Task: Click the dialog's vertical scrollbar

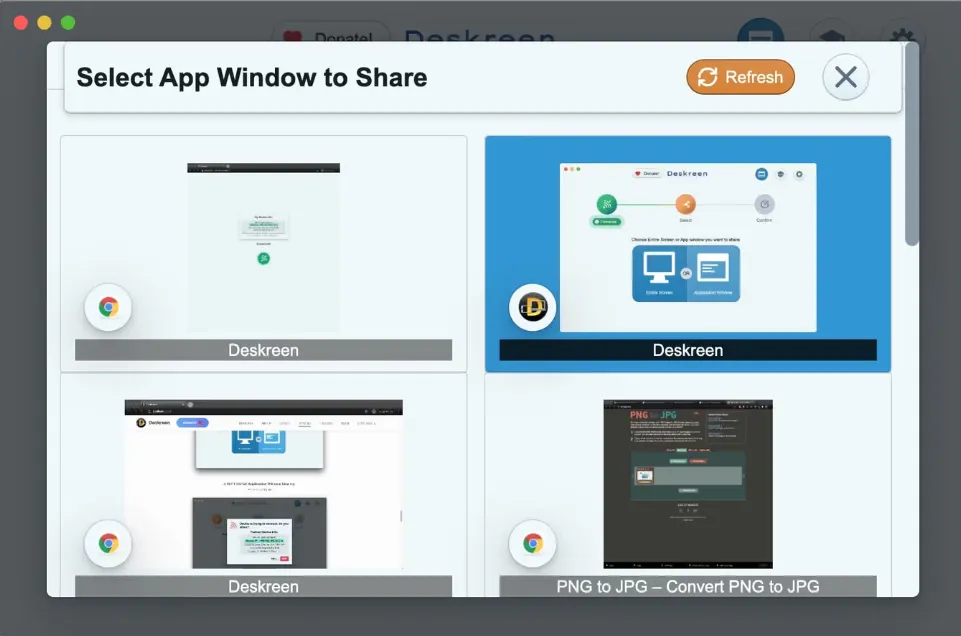Action: click(x=912, y=145)
